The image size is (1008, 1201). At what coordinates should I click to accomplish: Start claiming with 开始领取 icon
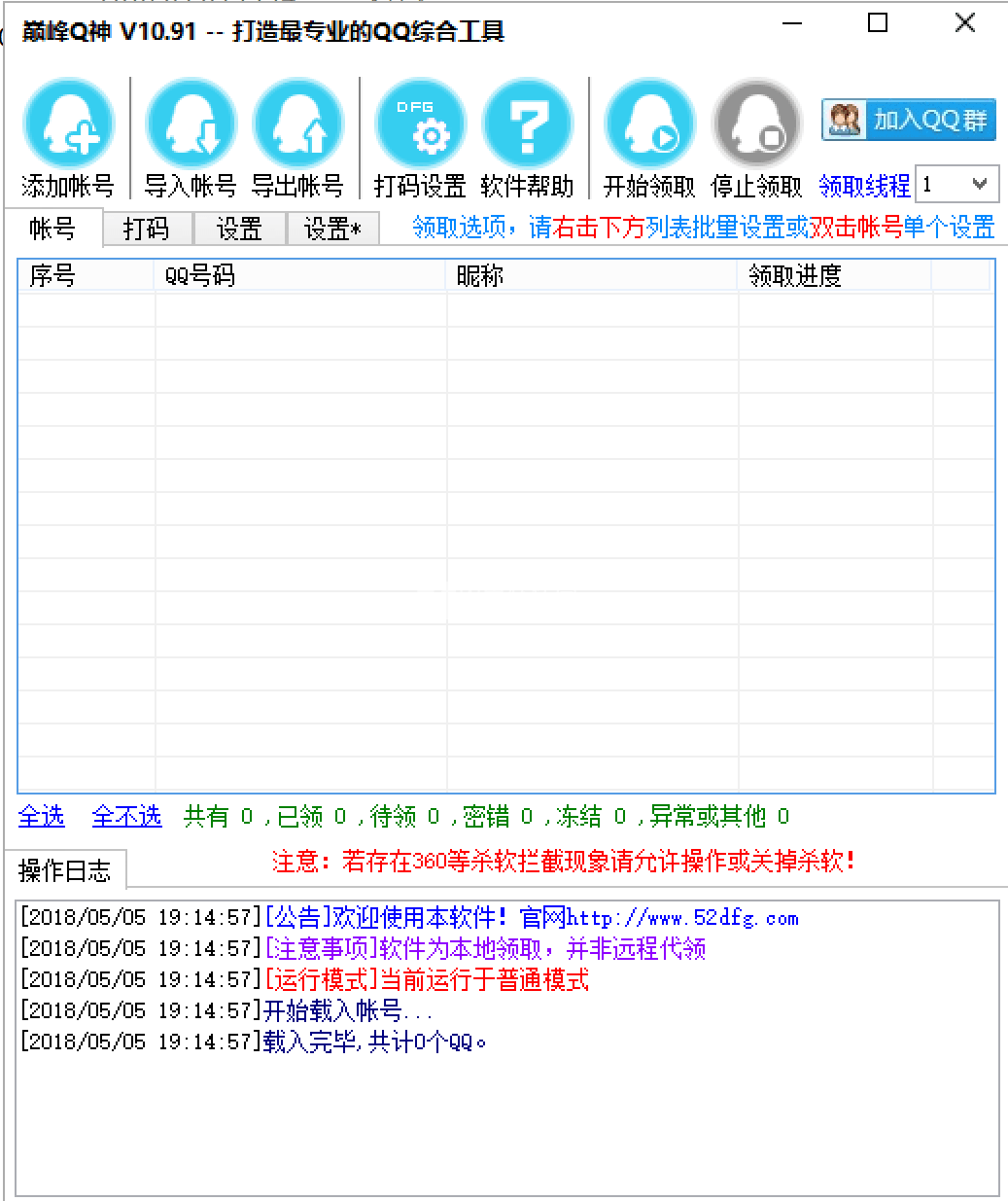click(x=649, y=124)
